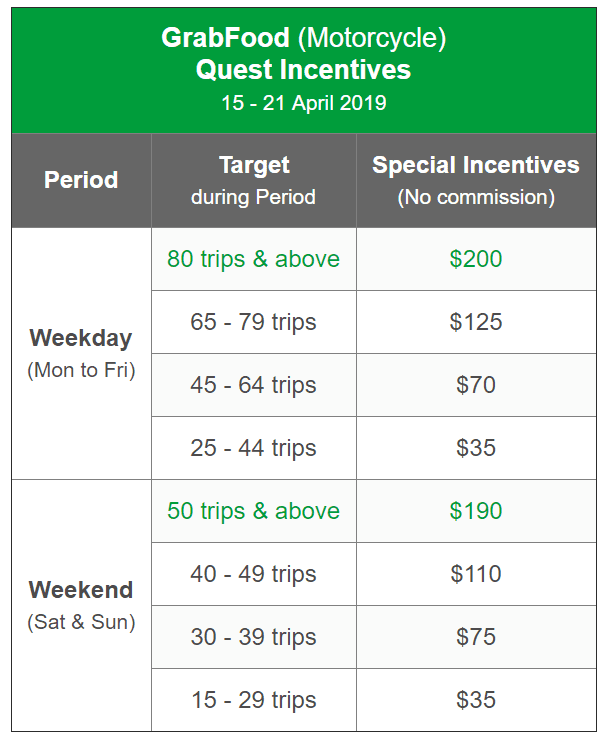Click the $70 incentive value
This screenshot has width=606, height=741.
476,385
